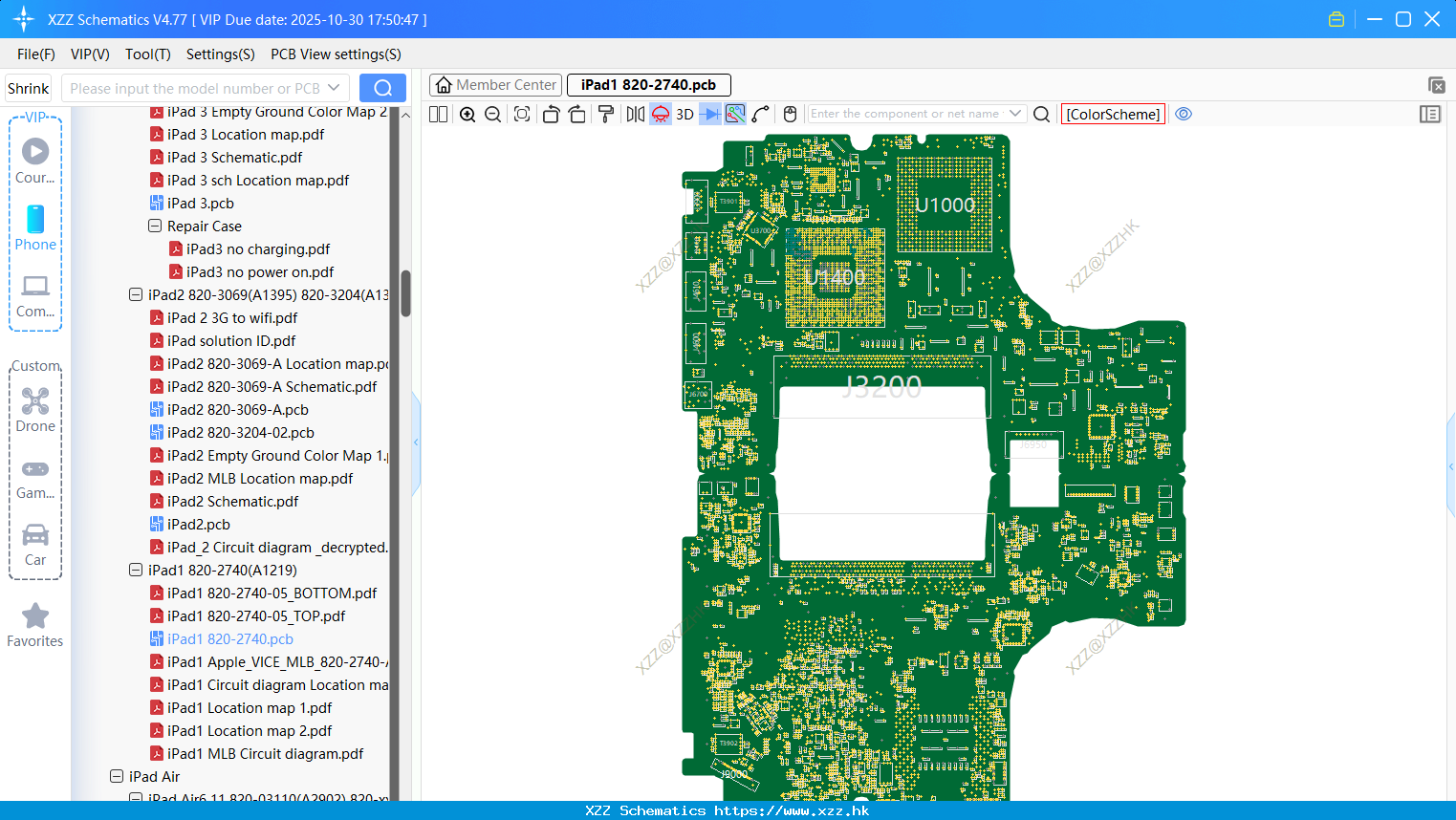
Task: Click XZZ website link in status bar
Action: tap(792, 810)
